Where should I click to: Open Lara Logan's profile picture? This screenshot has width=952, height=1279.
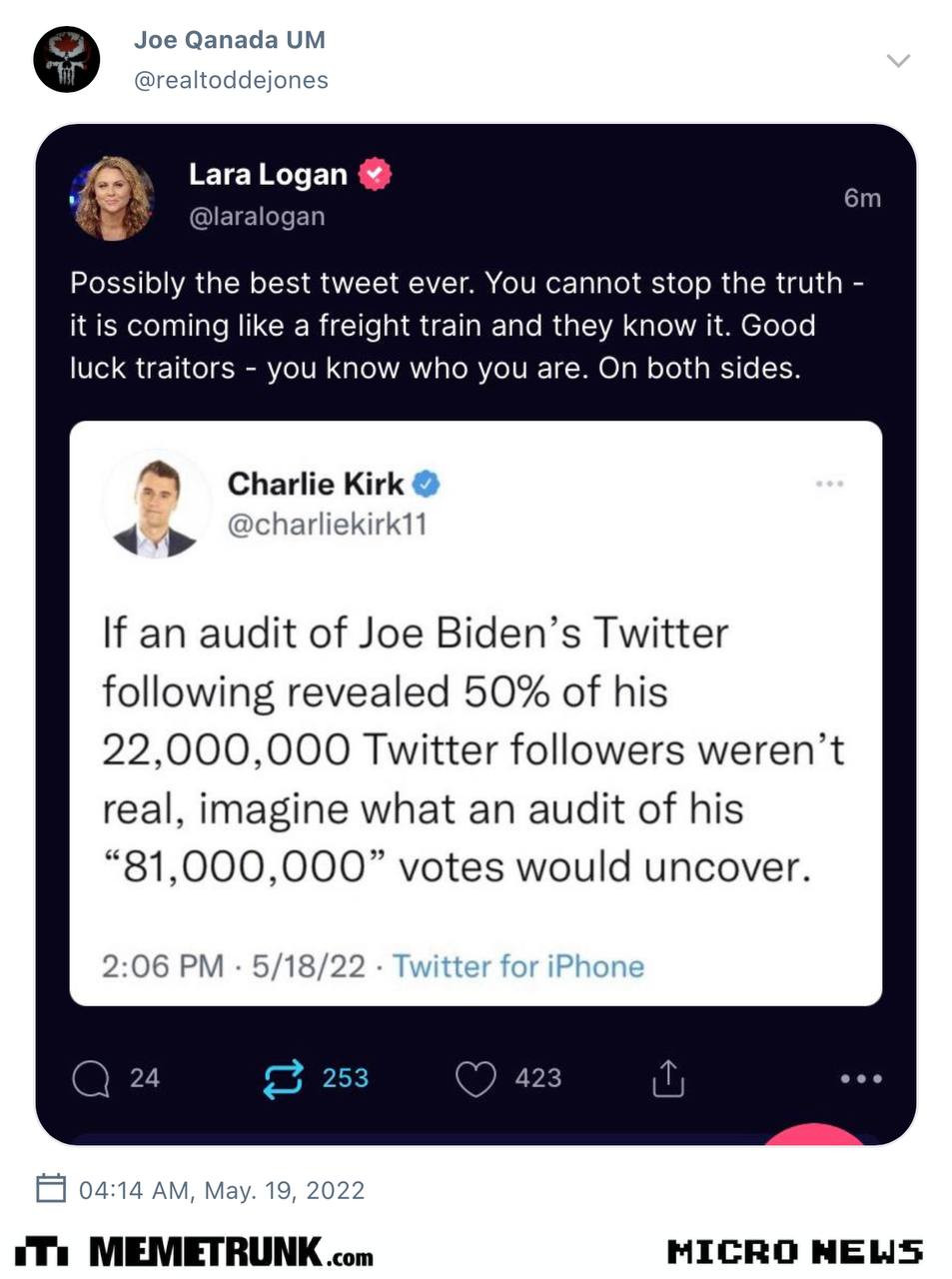[x=112, y=199]
